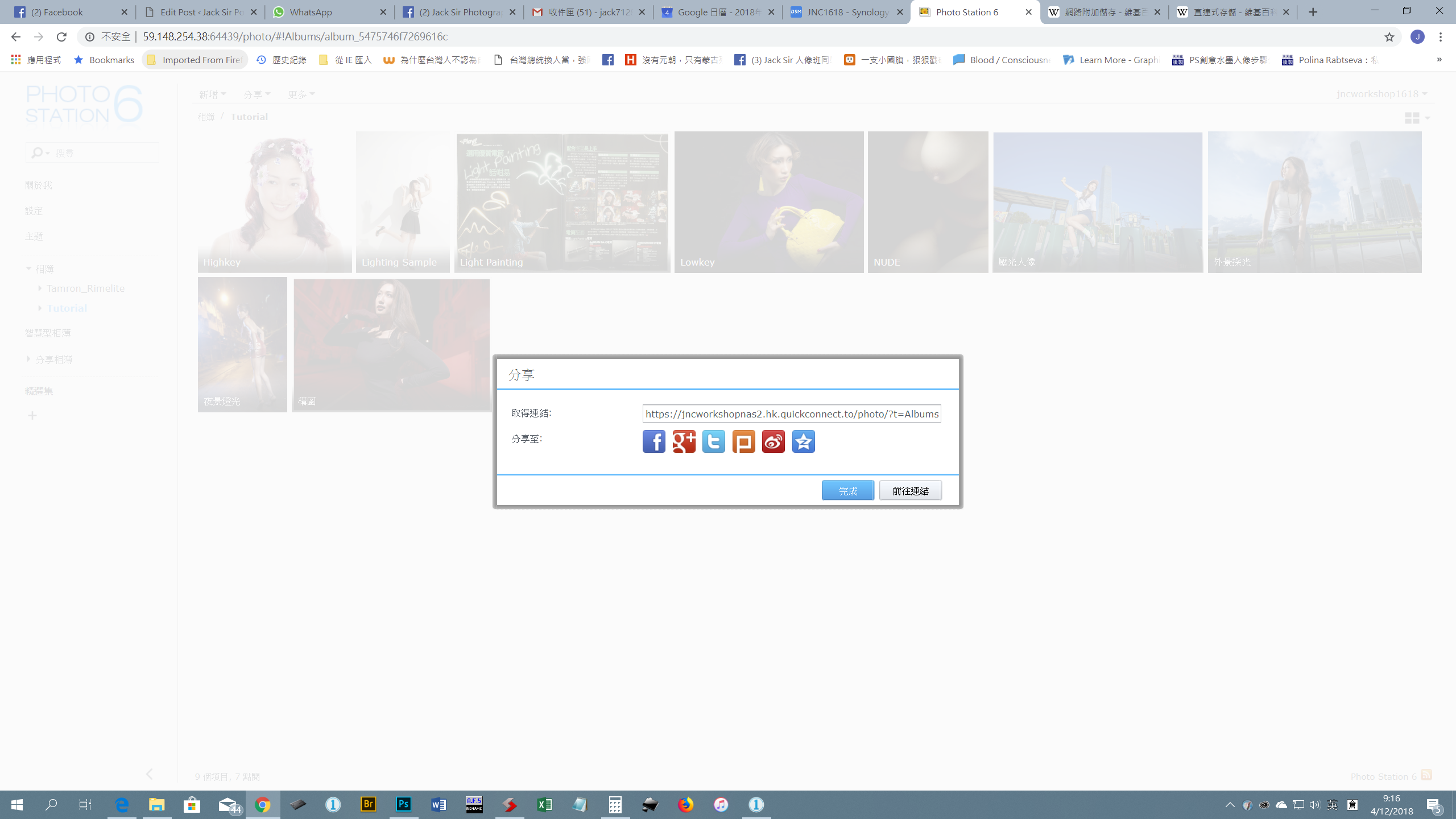Share album link to Plurk

pyautogui.click(x=743, y=441)
